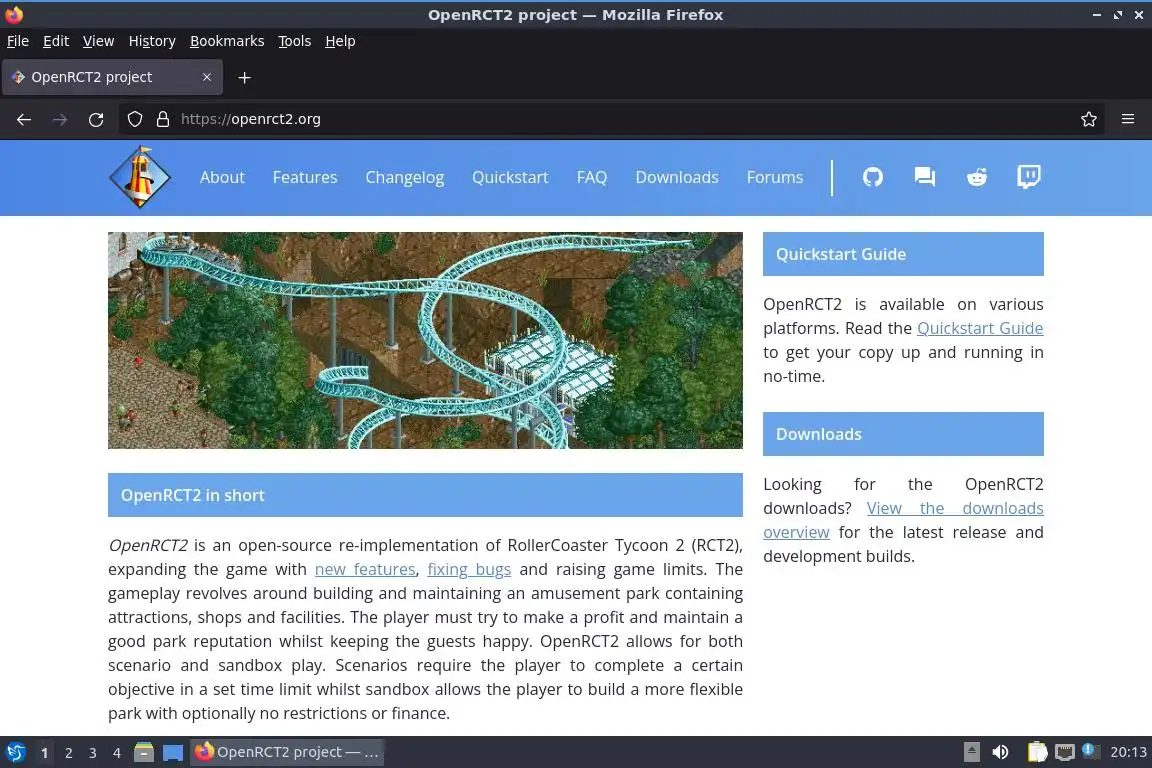The image size is (1152, 768).
Task: Follow the 'fixing bugs' text link
Action: click(469, 570)
